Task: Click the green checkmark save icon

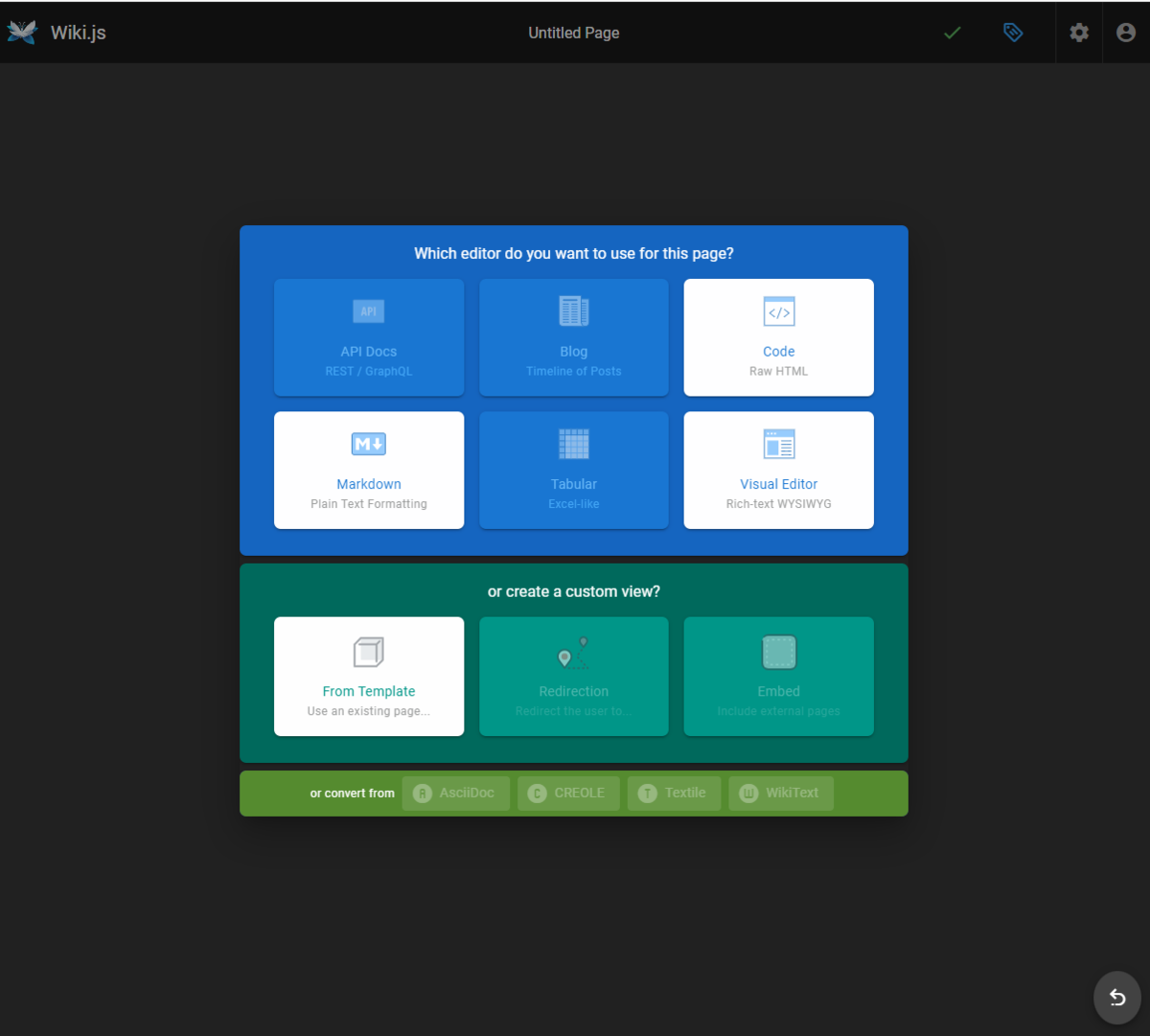Action: click(x=952, y=33)
